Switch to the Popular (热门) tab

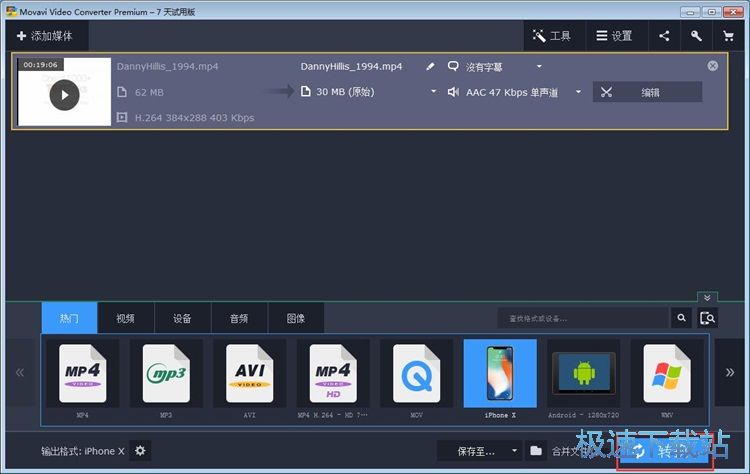click(x=69, y=318)
